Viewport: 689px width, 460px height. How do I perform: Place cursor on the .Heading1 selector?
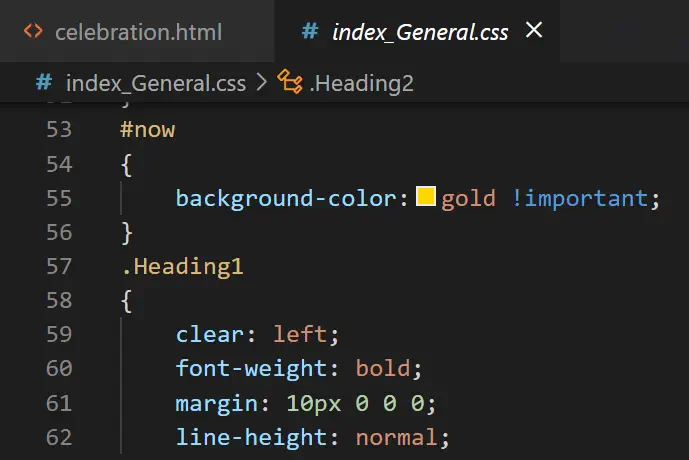pyautogui.click(x=182, y=266)
